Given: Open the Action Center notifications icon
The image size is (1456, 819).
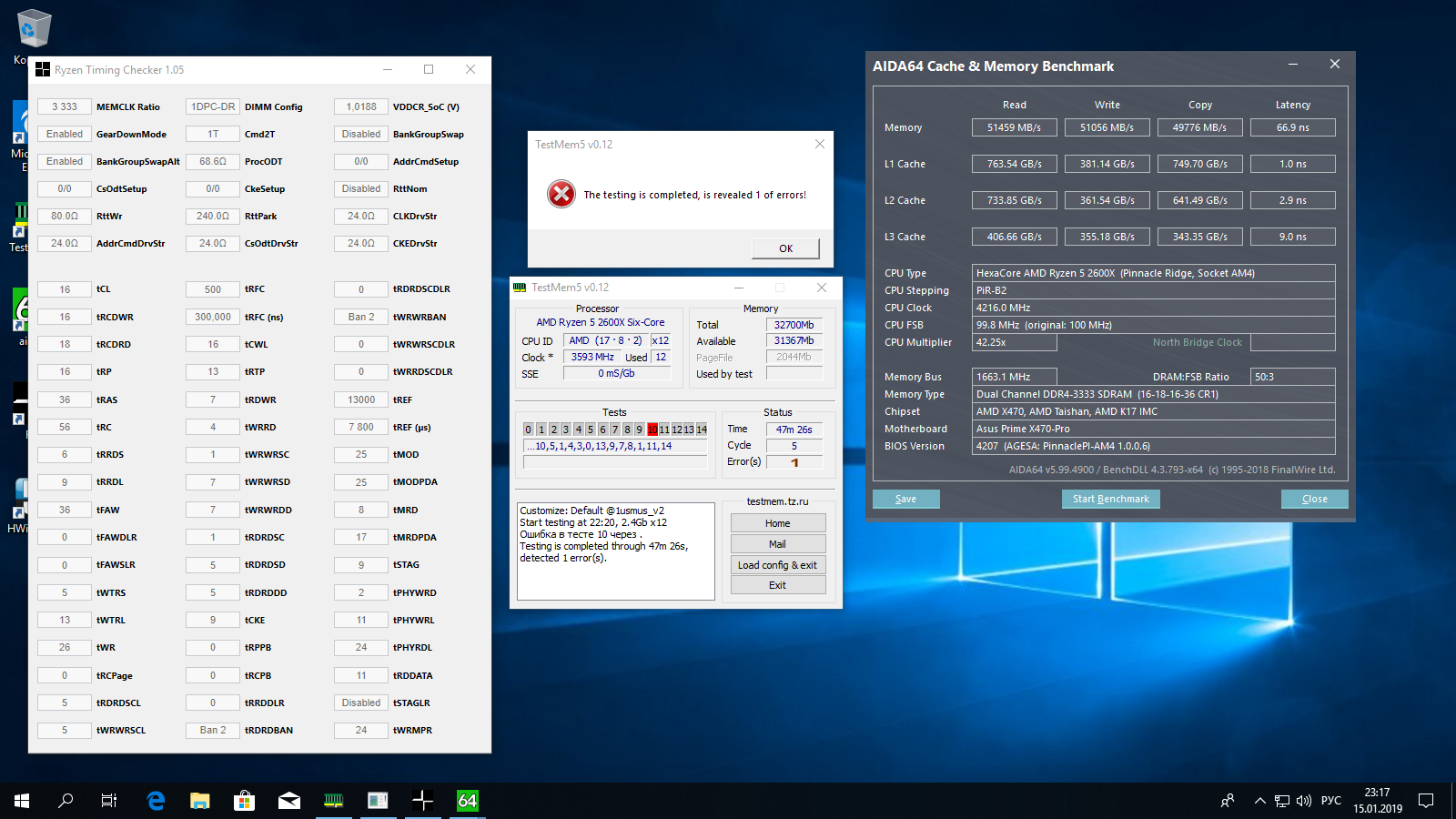Looking at the screenshot, I should point(1426,801).
